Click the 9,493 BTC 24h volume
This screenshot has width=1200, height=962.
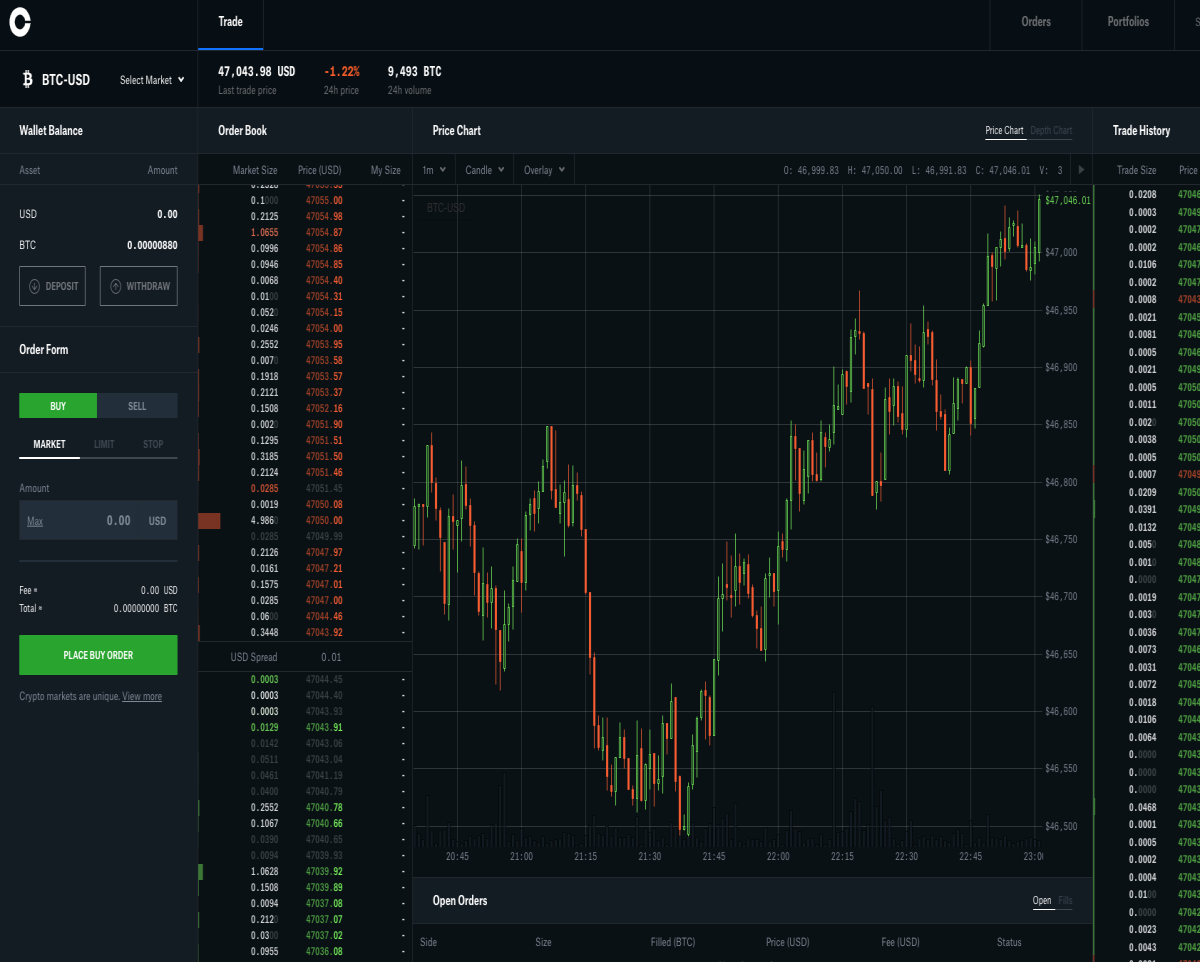(414, 72)
